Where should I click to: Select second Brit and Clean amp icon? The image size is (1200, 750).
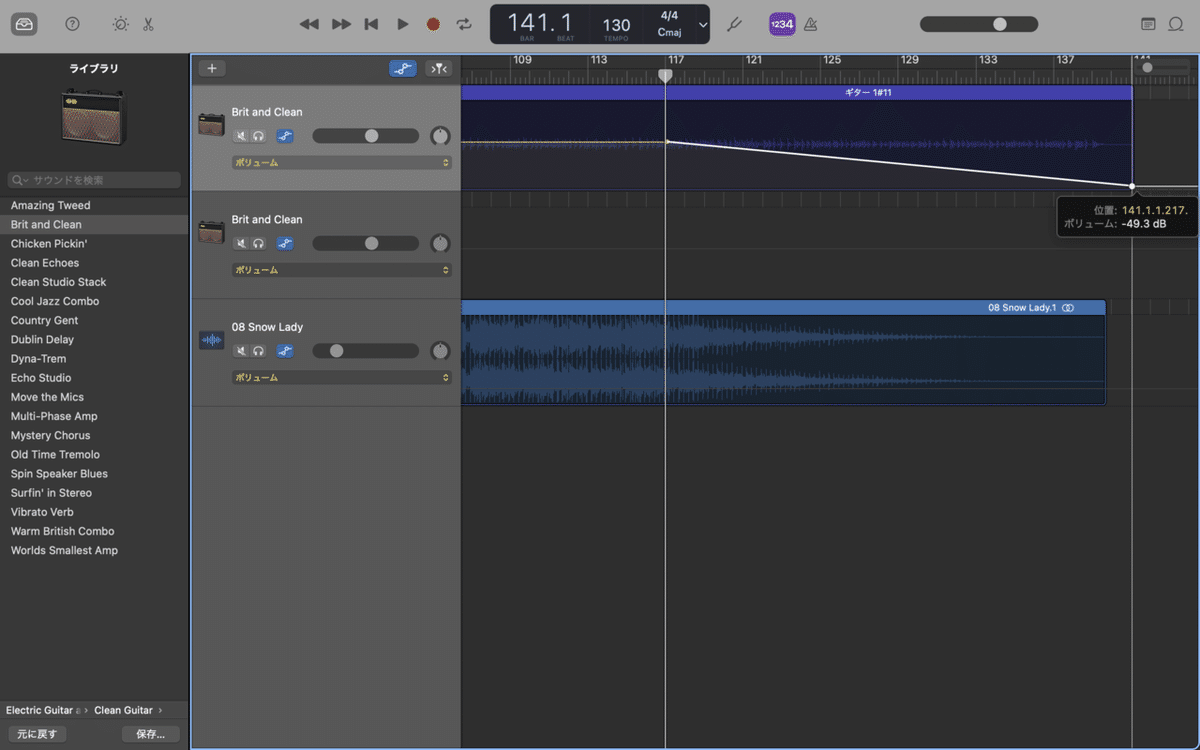click(211, 232)
